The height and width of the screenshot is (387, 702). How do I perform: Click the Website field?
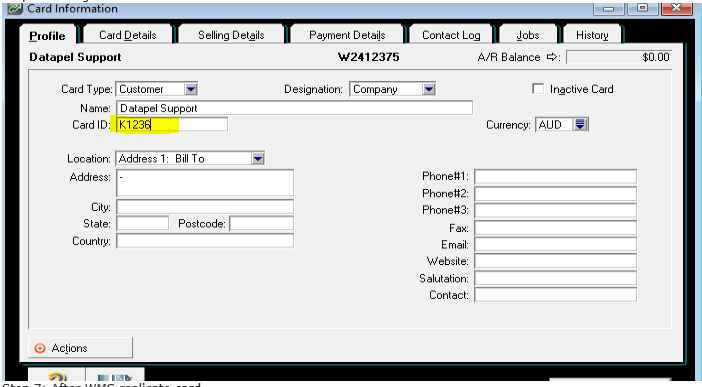pyautogui.click(x=556, y=261)
